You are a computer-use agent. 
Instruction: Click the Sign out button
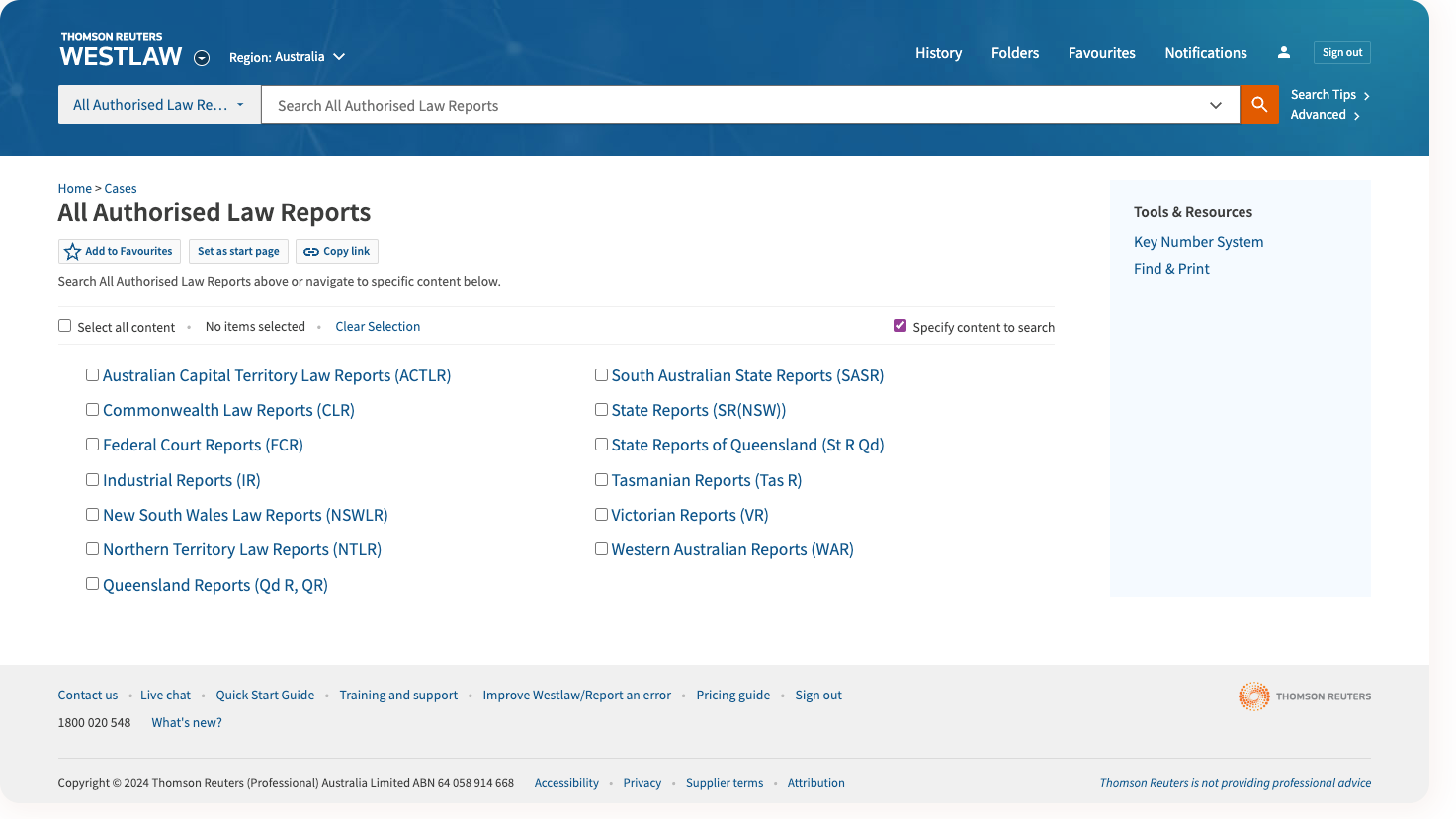pos(1341,52)
